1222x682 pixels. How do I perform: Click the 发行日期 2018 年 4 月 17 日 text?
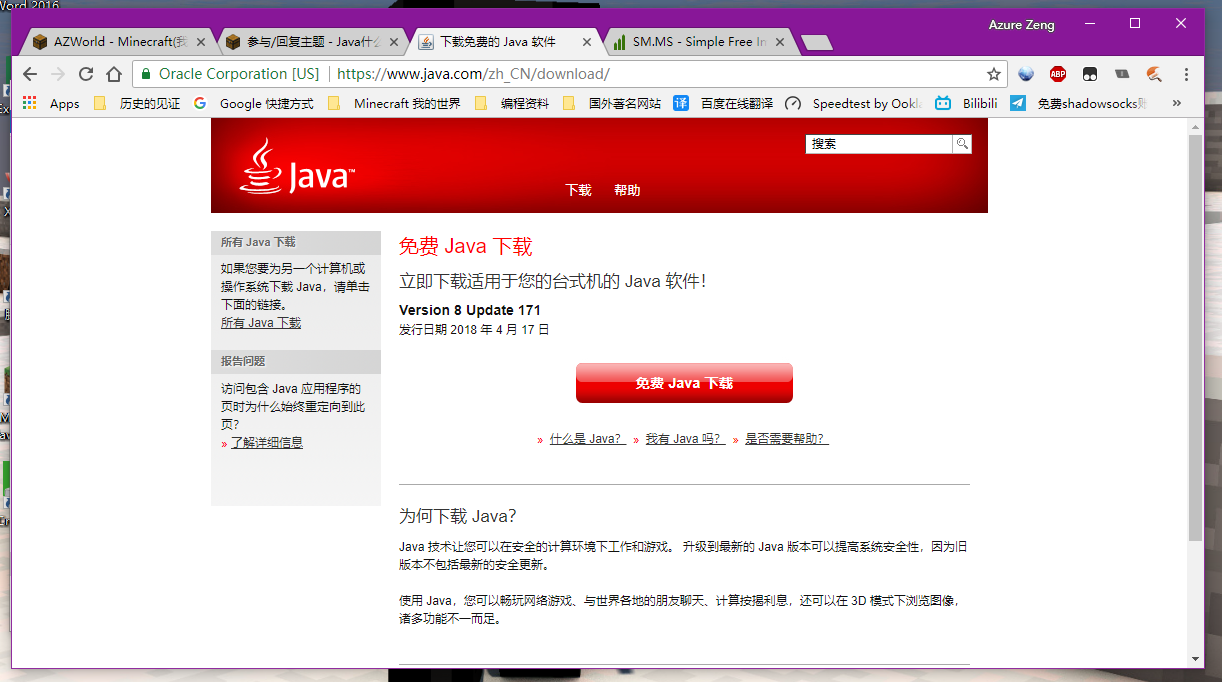tap(474, 329)
